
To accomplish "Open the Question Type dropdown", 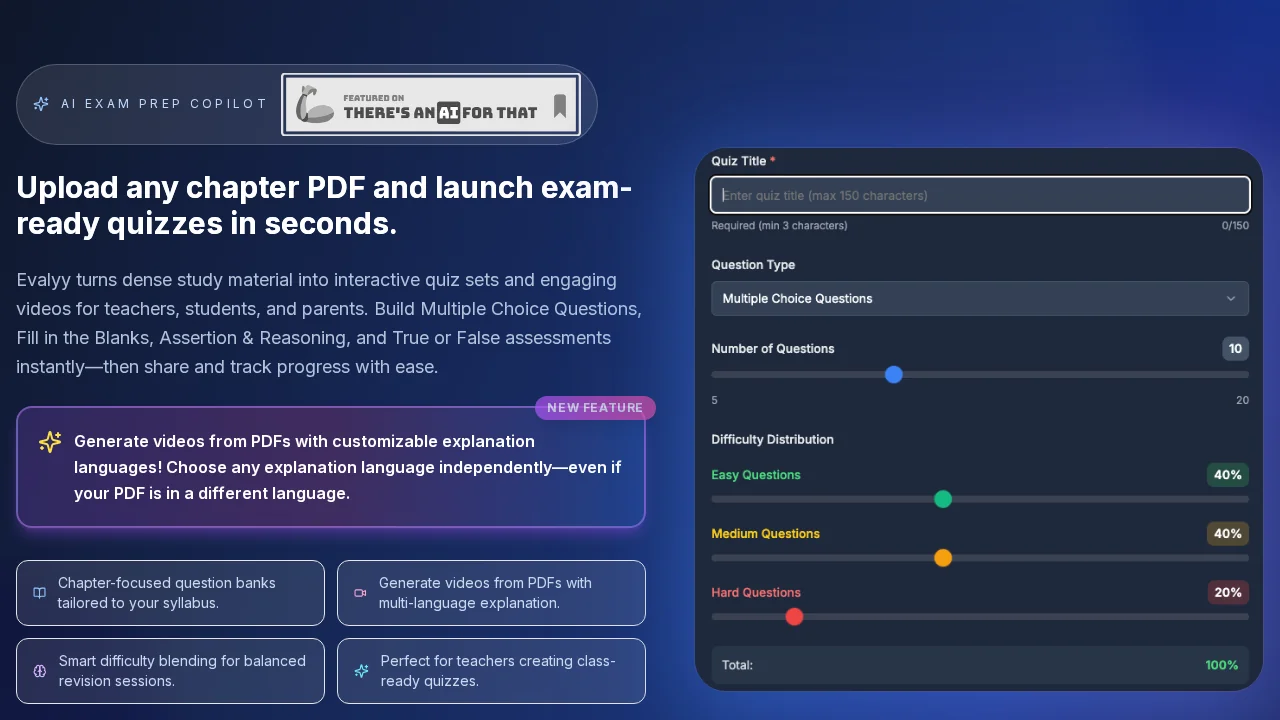I will (x=980, y=298).
